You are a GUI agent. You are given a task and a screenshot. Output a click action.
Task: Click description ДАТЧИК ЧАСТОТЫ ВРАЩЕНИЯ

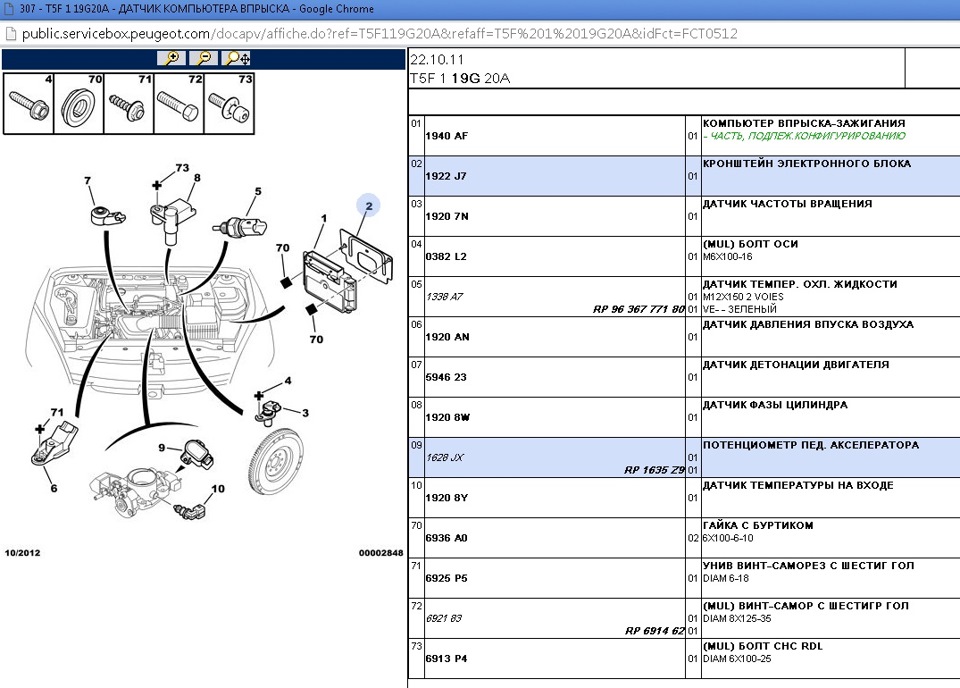[787, 203]
